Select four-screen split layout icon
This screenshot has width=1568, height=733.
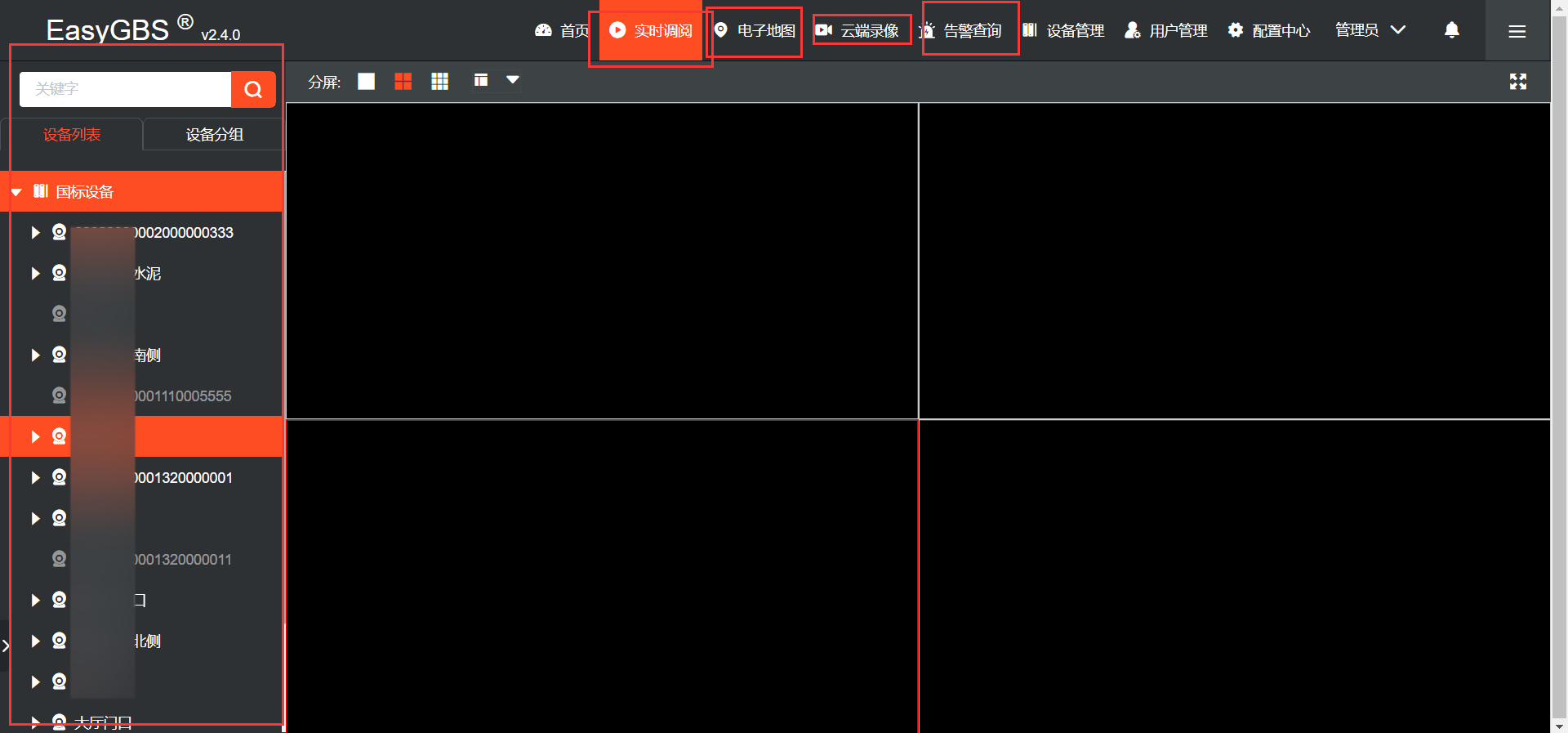[403, 81]
